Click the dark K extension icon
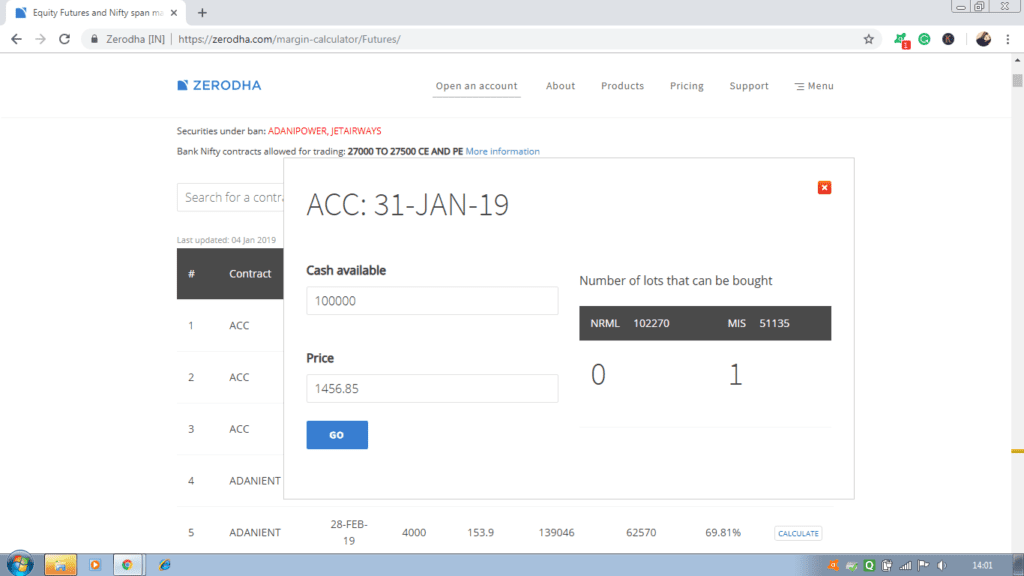This screenshot has height=576, width=1024. (947, 38)
